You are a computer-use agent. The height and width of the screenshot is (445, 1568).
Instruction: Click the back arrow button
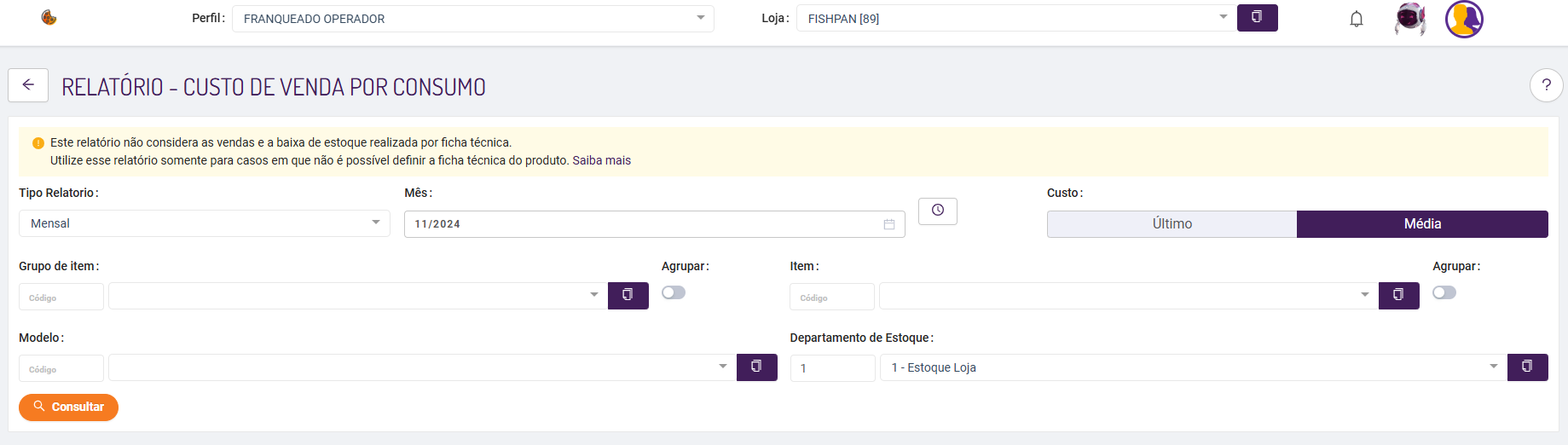pos(28,85)
